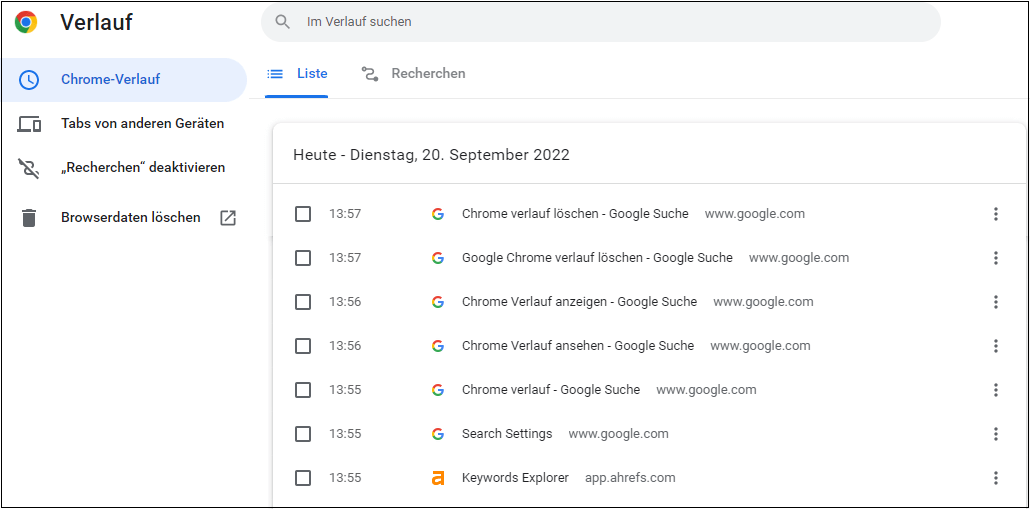Open more actions for Chrome verlauf - Google Suche
Viewport: 1030px width, 509px height.
click(996, 390)
